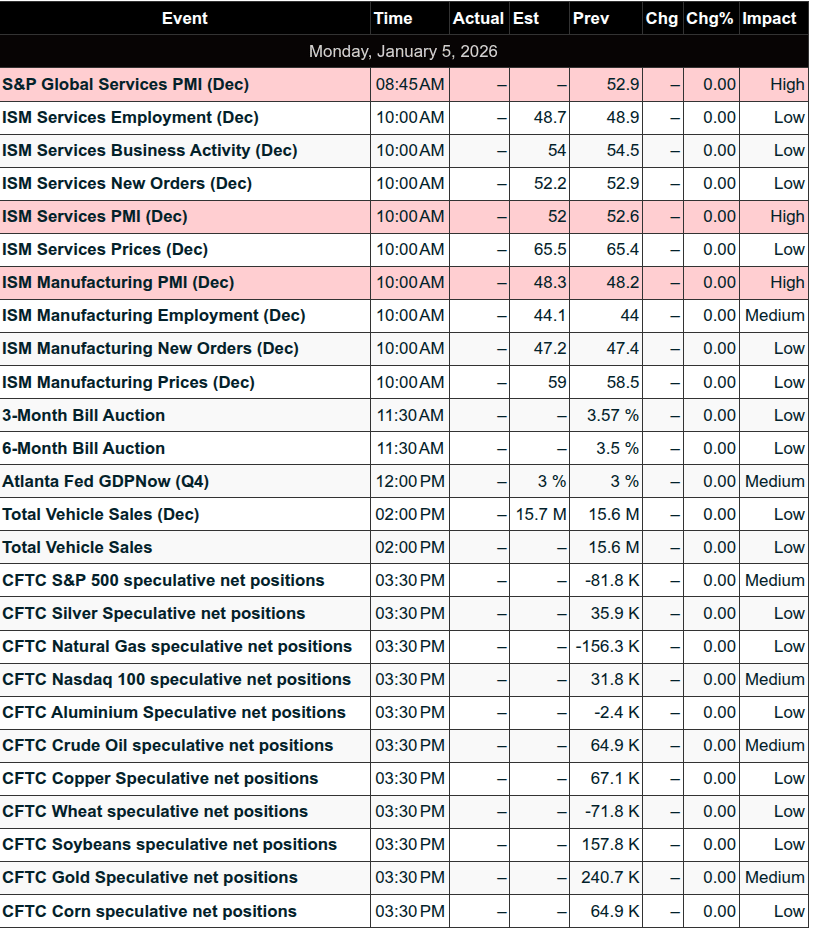The height and width of the screenshot is (941, 826).
Task: Click the Actual column header
Action: pyautogui.click(x=478, y=18)
